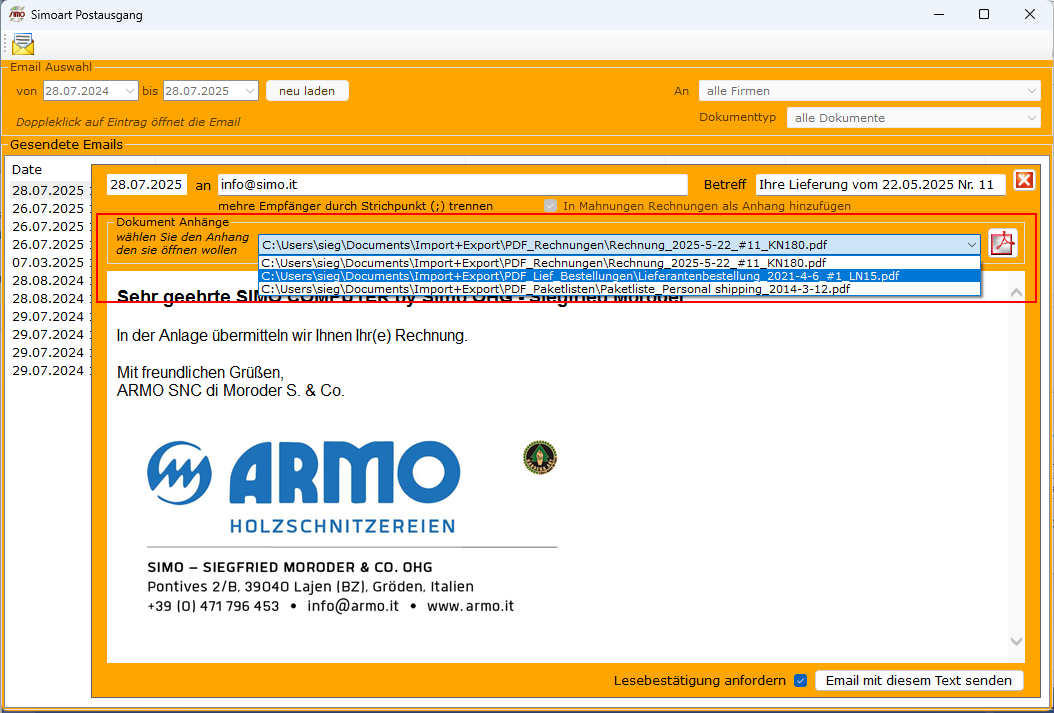Screen dimensions: 1054x713
Task: Expand the Dokumenttyp 'alle Dokumente' dropdown
Action: (x=1032, y=118)
